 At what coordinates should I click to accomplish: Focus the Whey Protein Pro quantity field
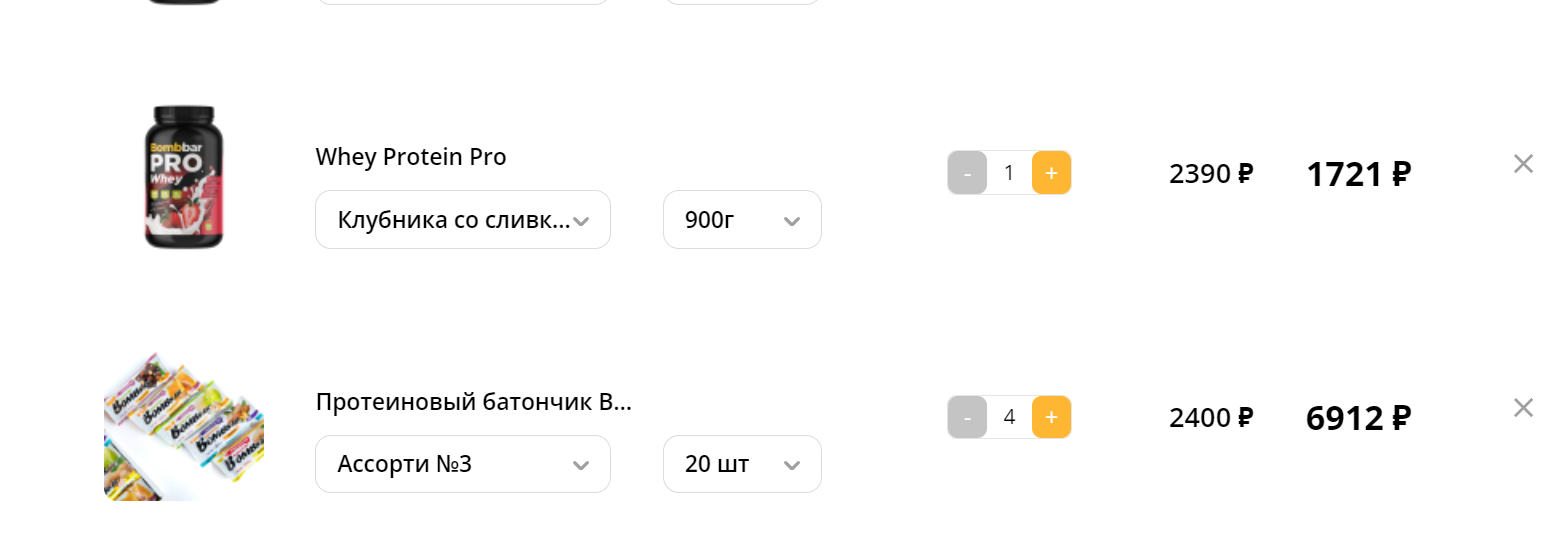[x=1009, y=173]
